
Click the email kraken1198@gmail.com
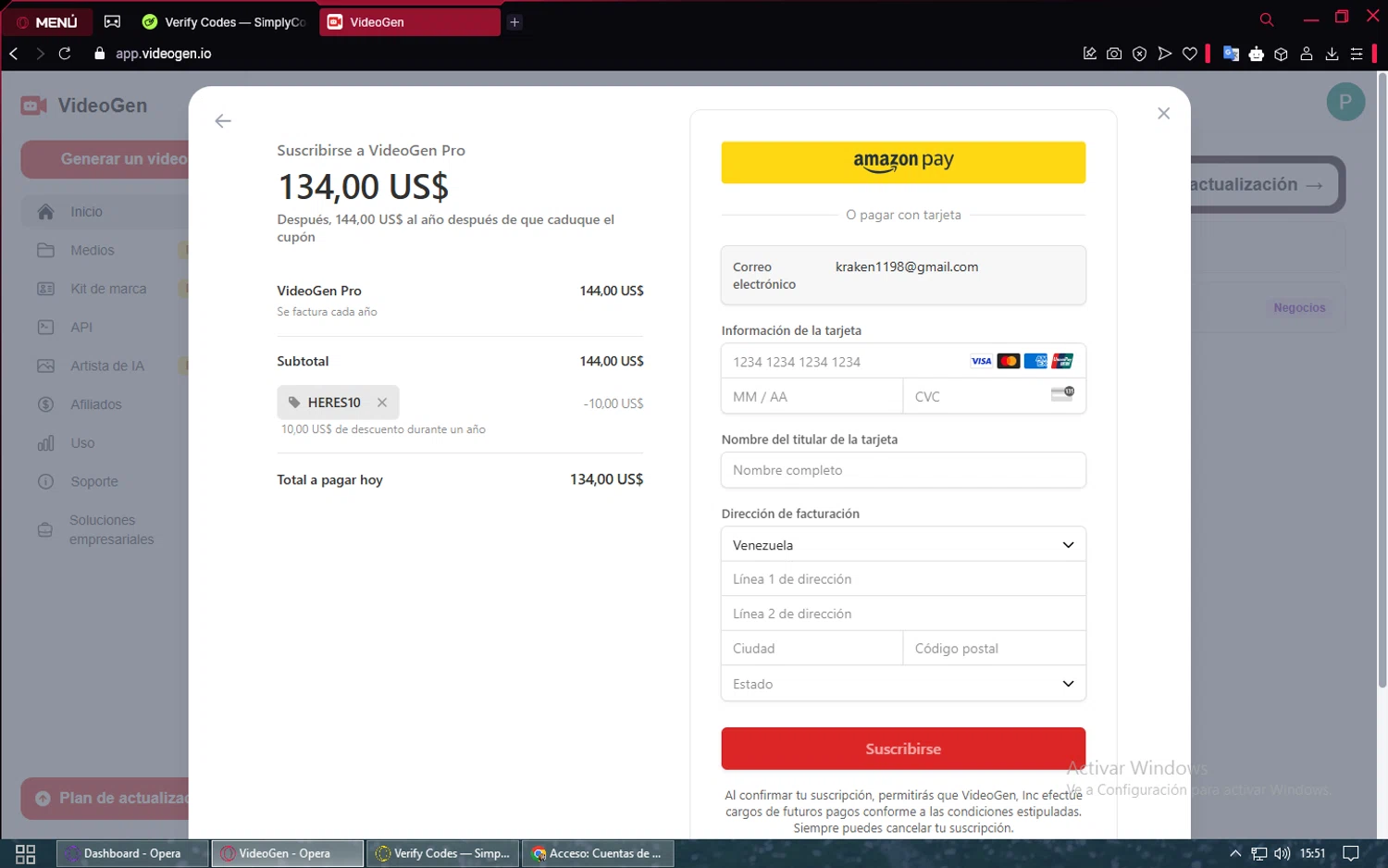click(907, 267)
